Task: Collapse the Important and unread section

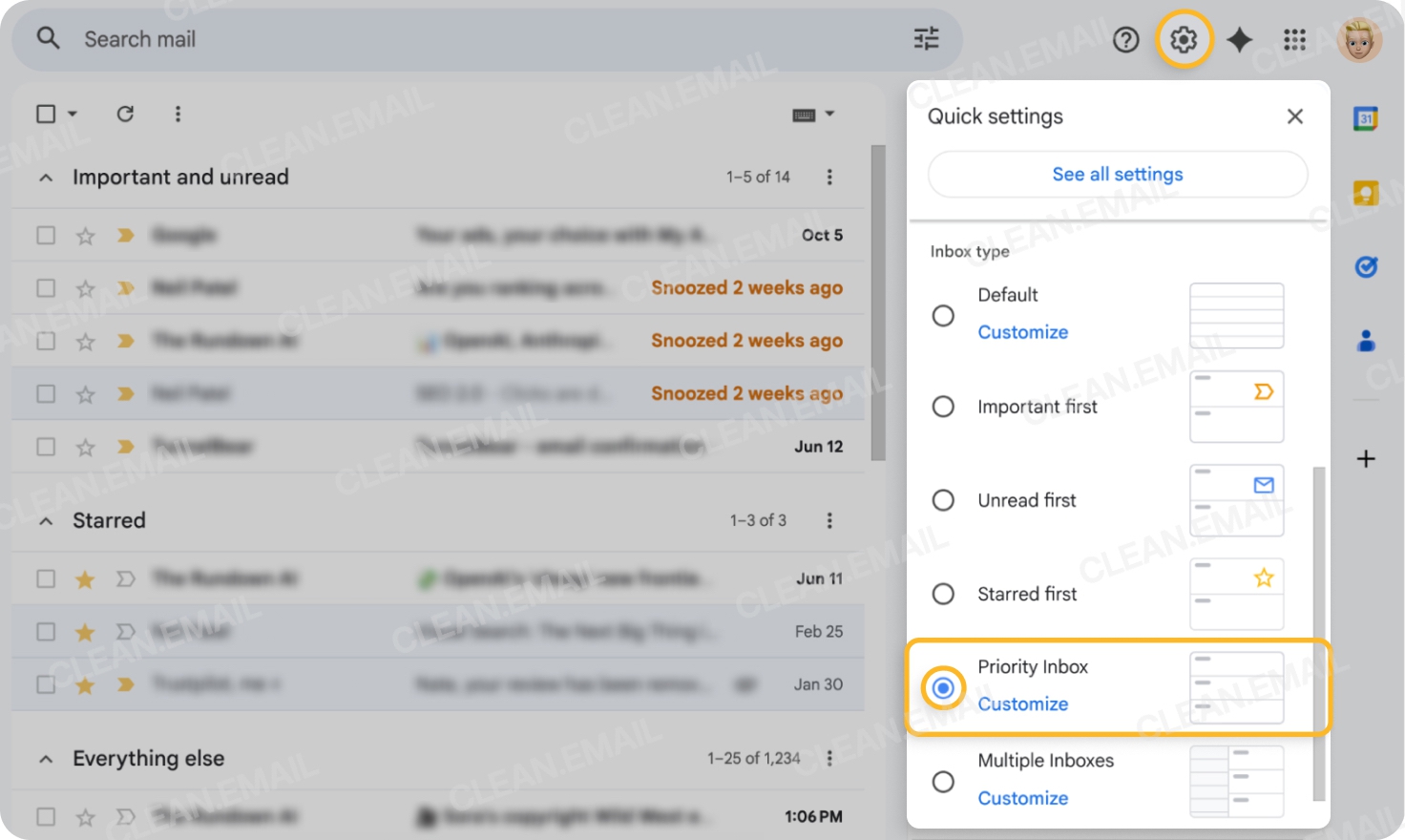Action: [46, 178]
